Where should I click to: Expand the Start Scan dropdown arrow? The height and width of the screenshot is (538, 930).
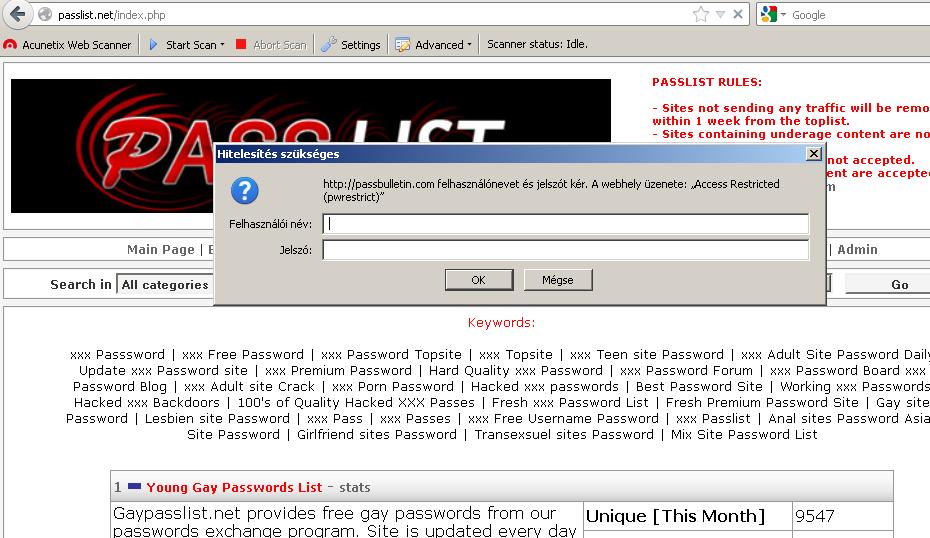(x=222, y=44)
